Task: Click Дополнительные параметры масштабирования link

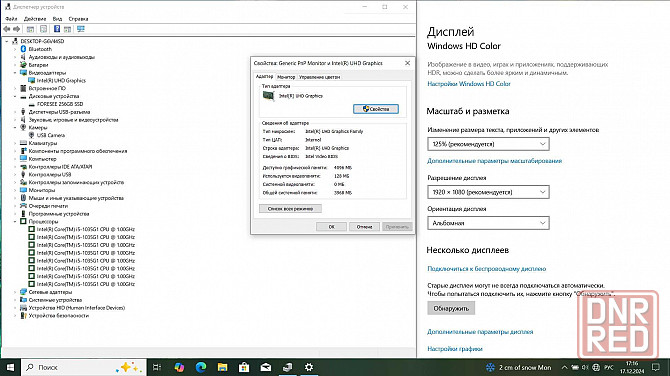Action: coord(494,161)
